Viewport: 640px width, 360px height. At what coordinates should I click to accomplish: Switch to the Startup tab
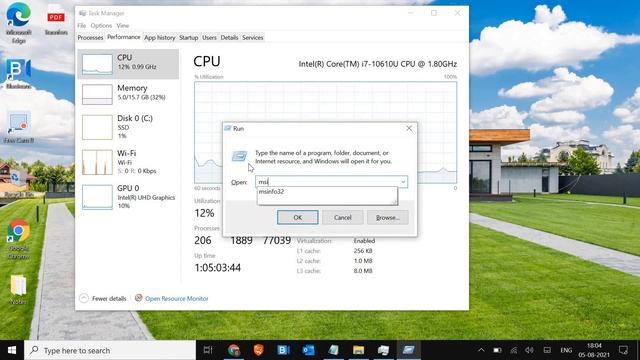(189, 38)
